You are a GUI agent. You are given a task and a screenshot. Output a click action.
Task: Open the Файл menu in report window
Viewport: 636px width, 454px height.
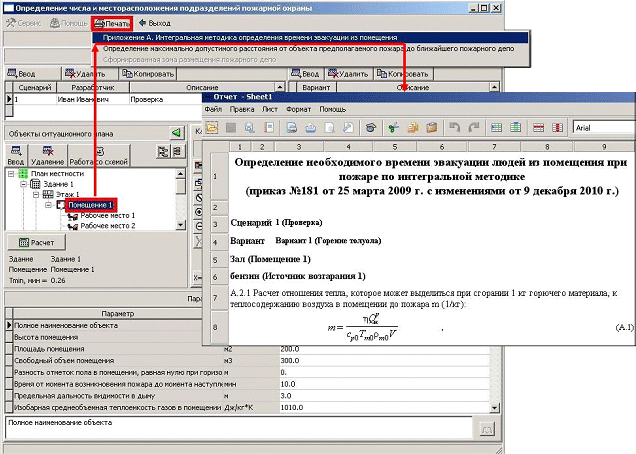click(213, 108)
